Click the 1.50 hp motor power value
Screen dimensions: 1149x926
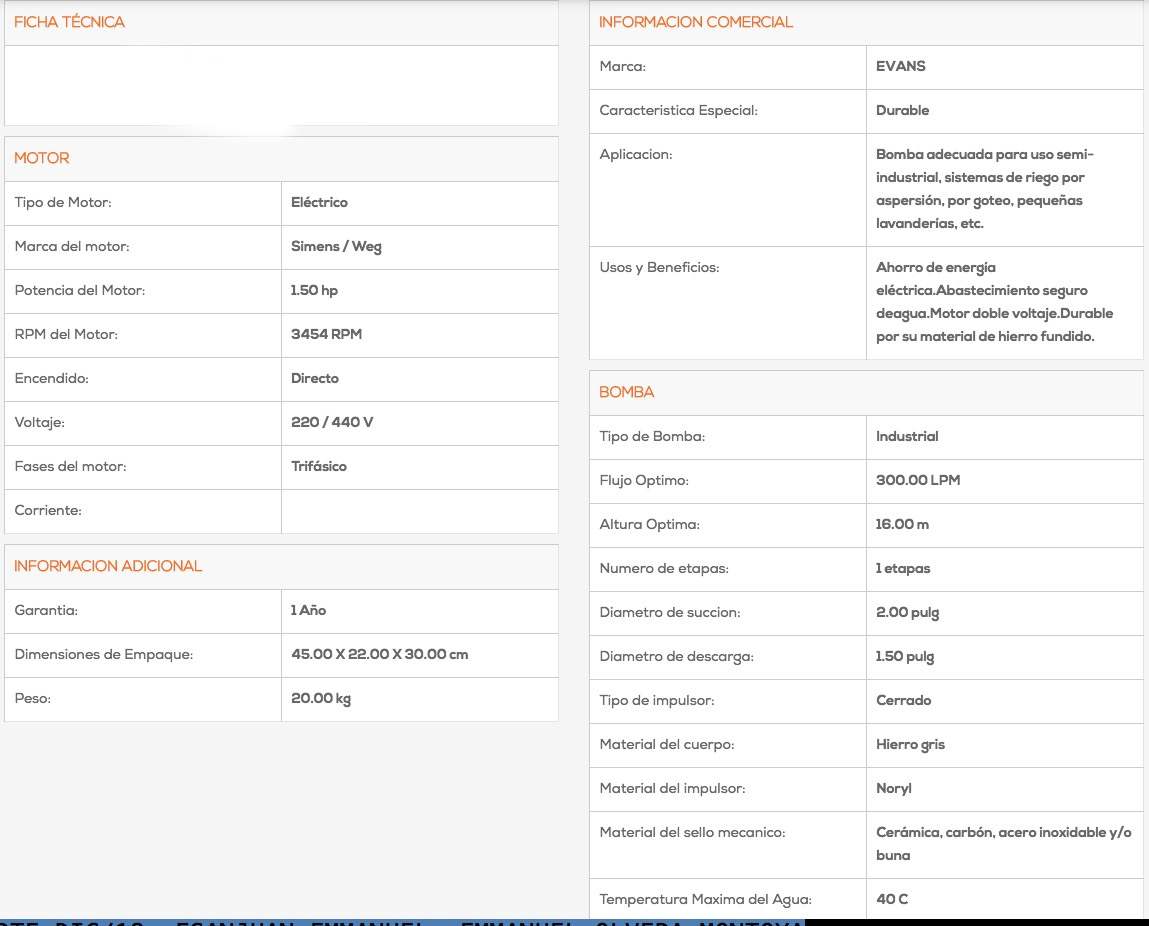(x=314, y=290)
